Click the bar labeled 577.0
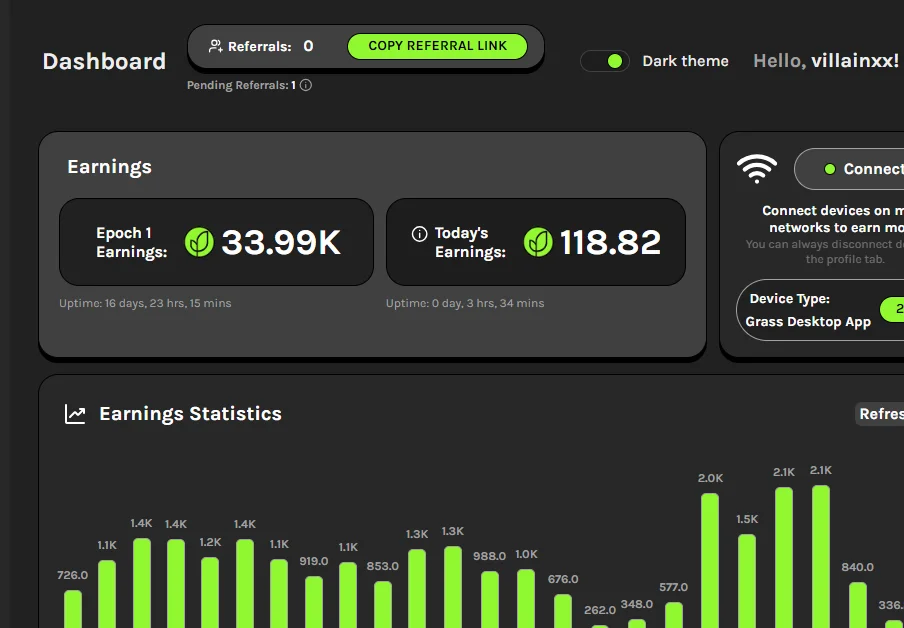This screenshot has height=628, width=904. coord(673,615)
